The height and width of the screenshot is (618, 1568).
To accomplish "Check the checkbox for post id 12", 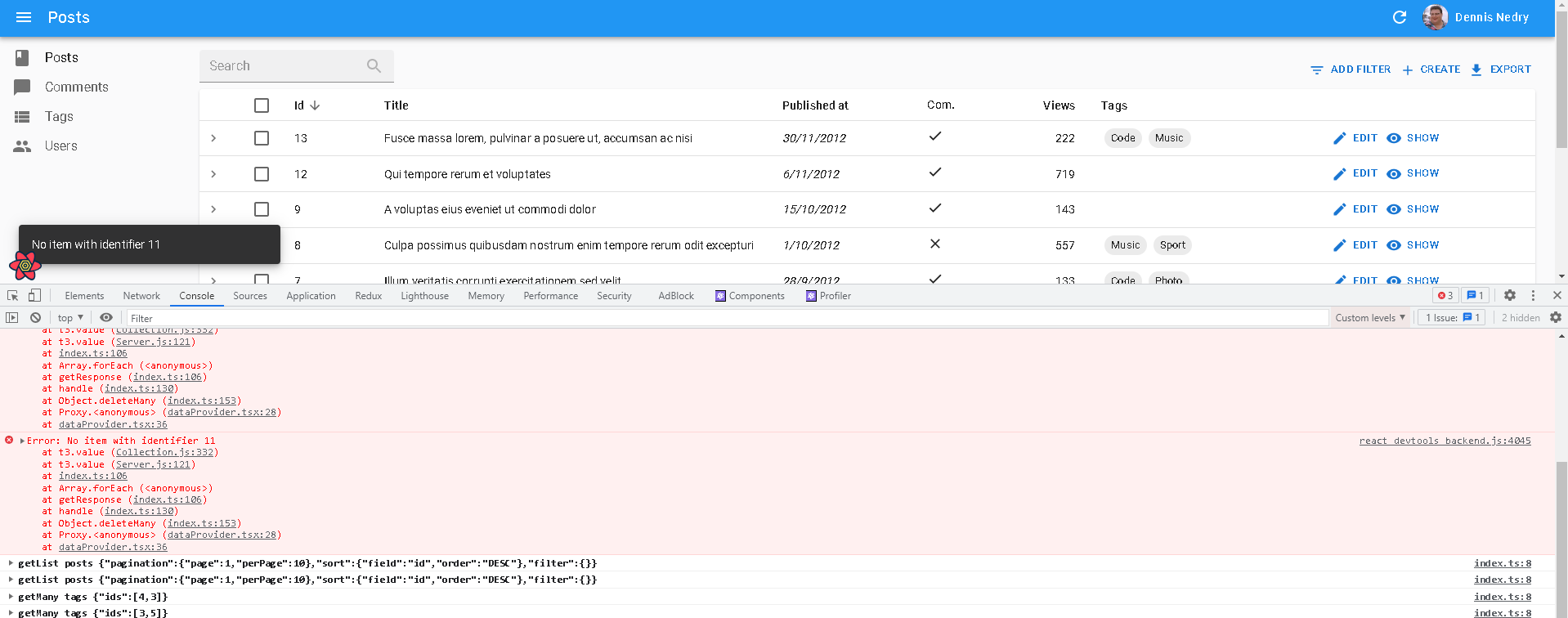I will [262, 174].
